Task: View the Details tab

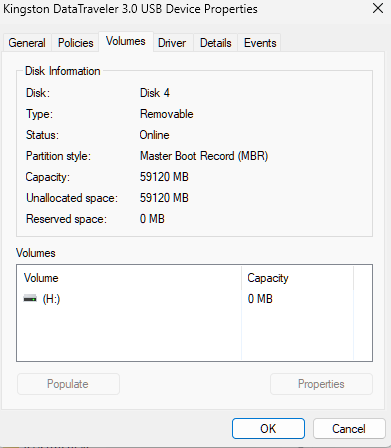Action: click(x=215, y=43)
